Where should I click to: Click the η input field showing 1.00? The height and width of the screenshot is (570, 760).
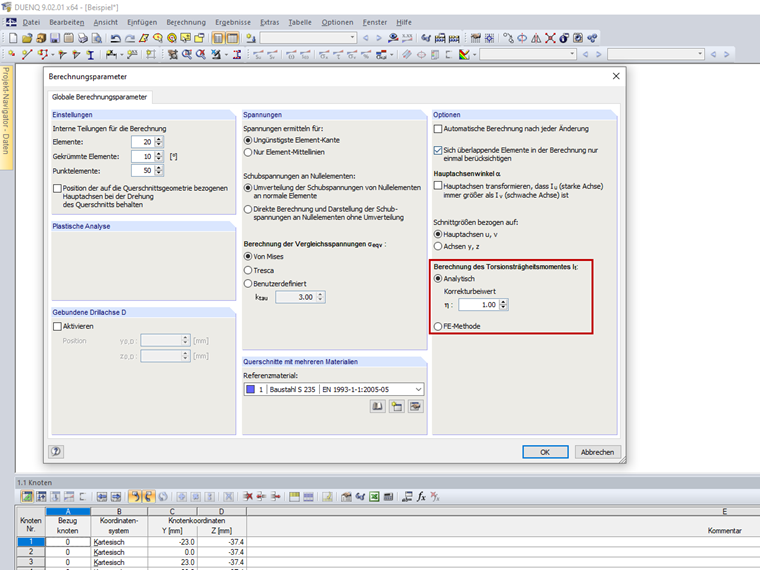click(479, 304)
